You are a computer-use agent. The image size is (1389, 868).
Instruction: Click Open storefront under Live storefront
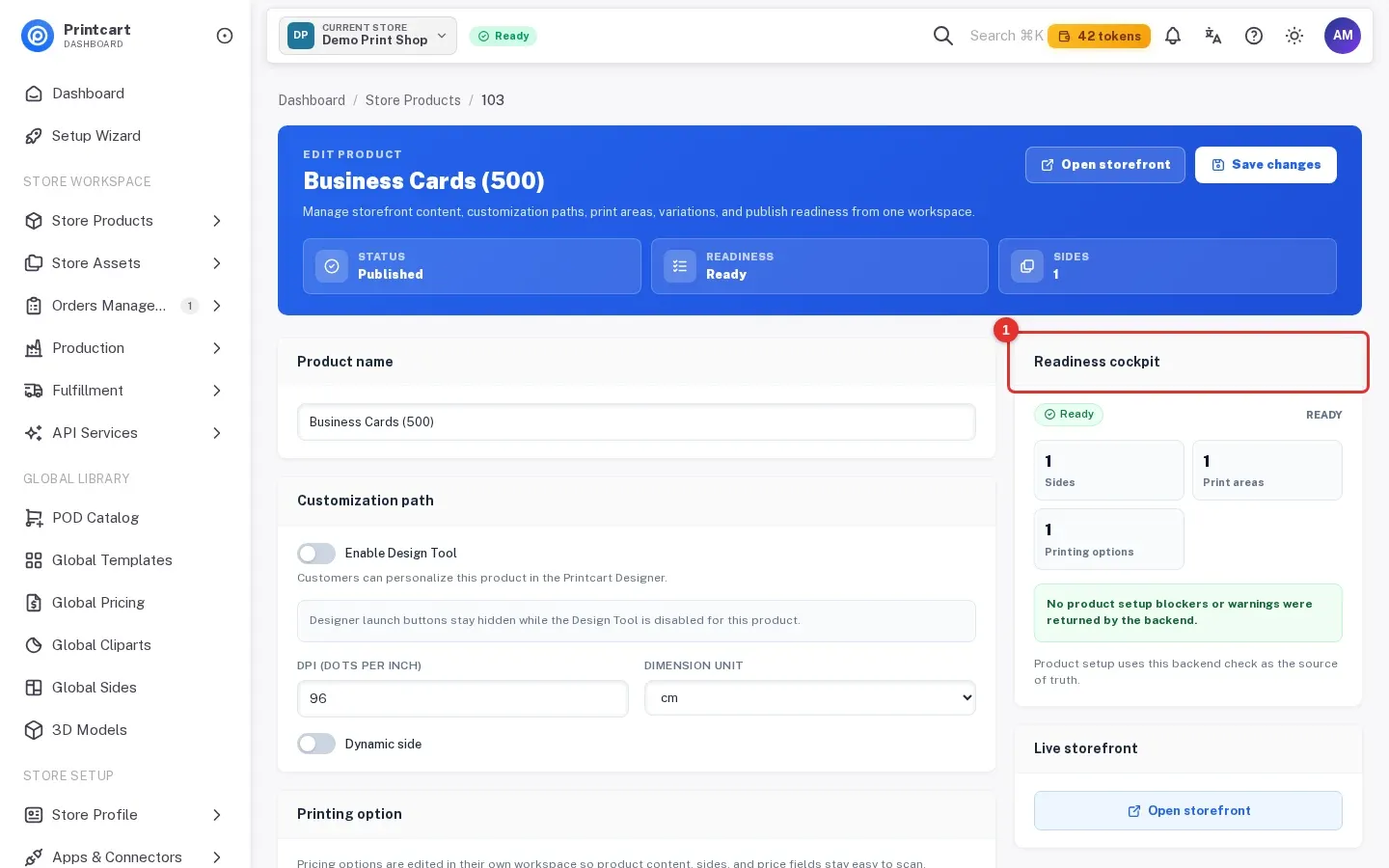click(x=1188, y=811)
